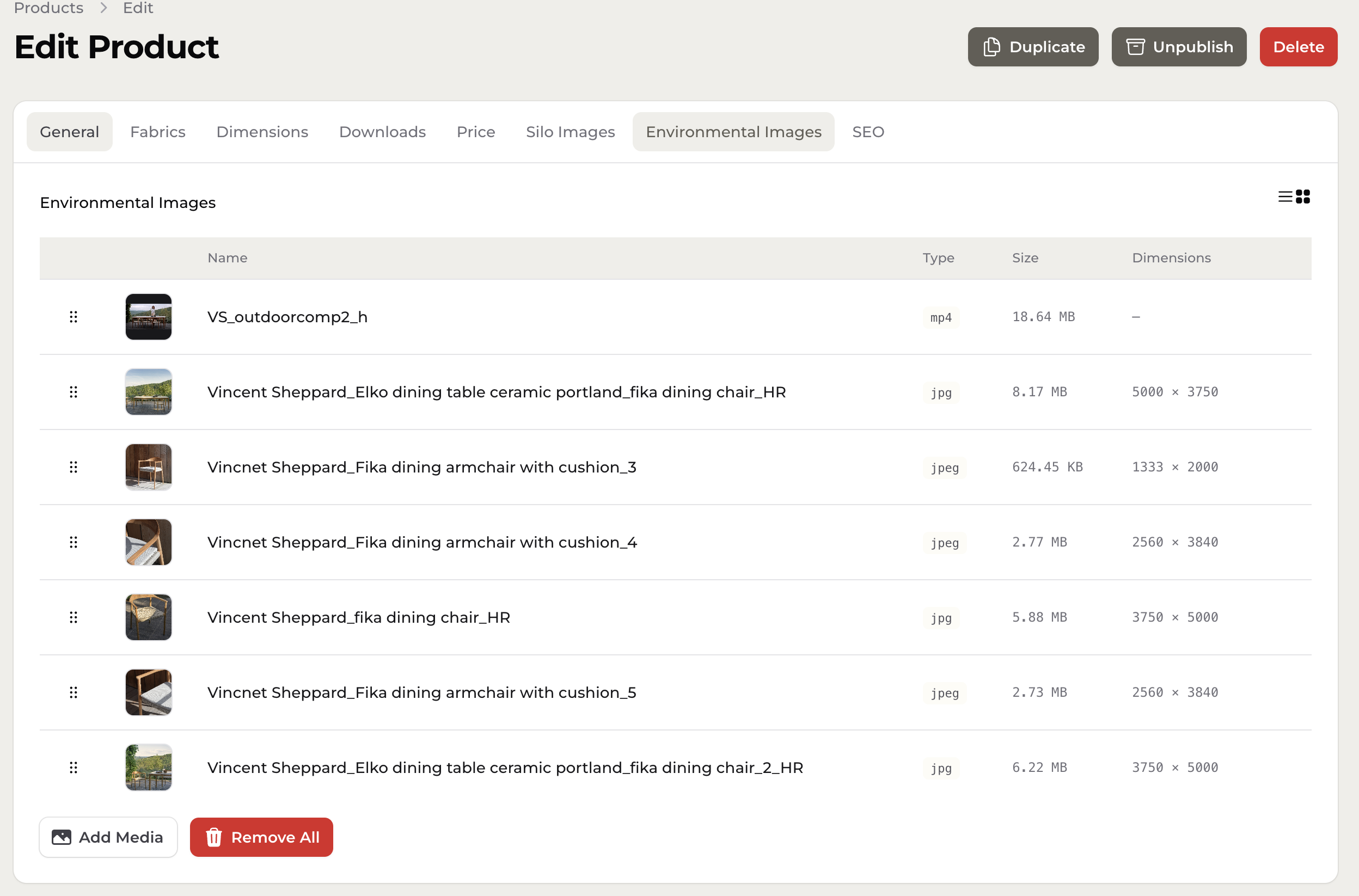Grab drag handle for 8.17 MB jpg row
Screen dimensions: 1359x896
point(73,392)
